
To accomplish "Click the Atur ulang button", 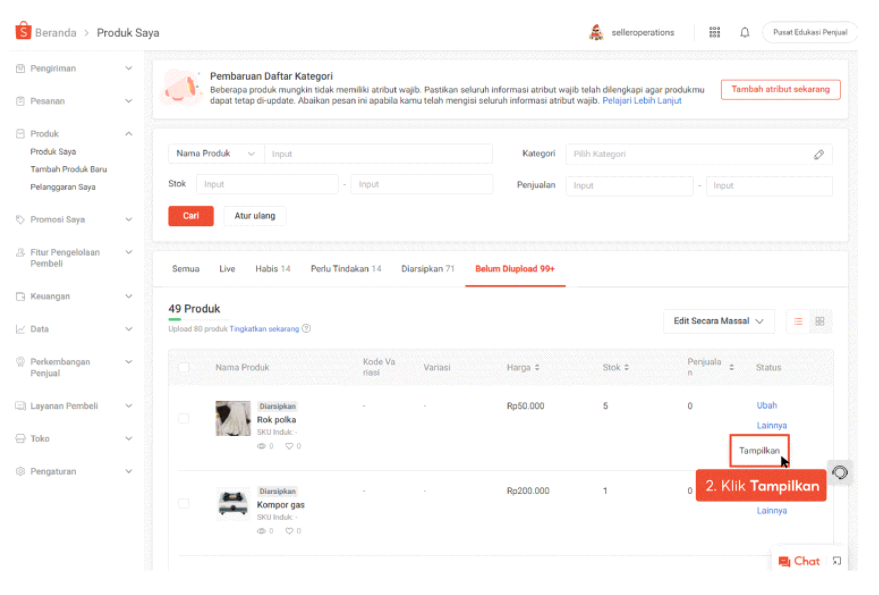I will tap(255, 216).
